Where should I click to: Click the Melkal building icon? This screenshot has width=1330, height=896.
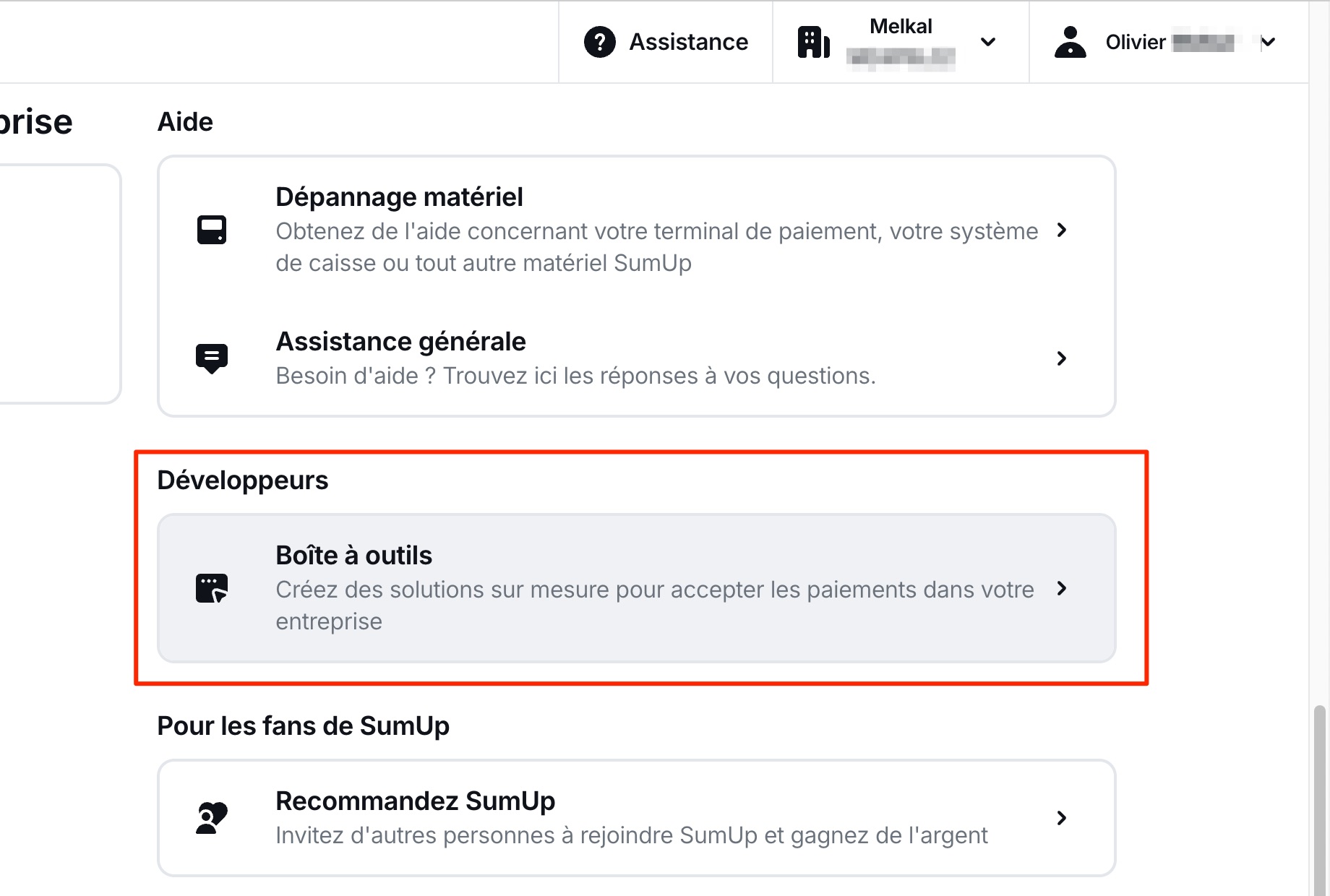(x=813, y=42)
